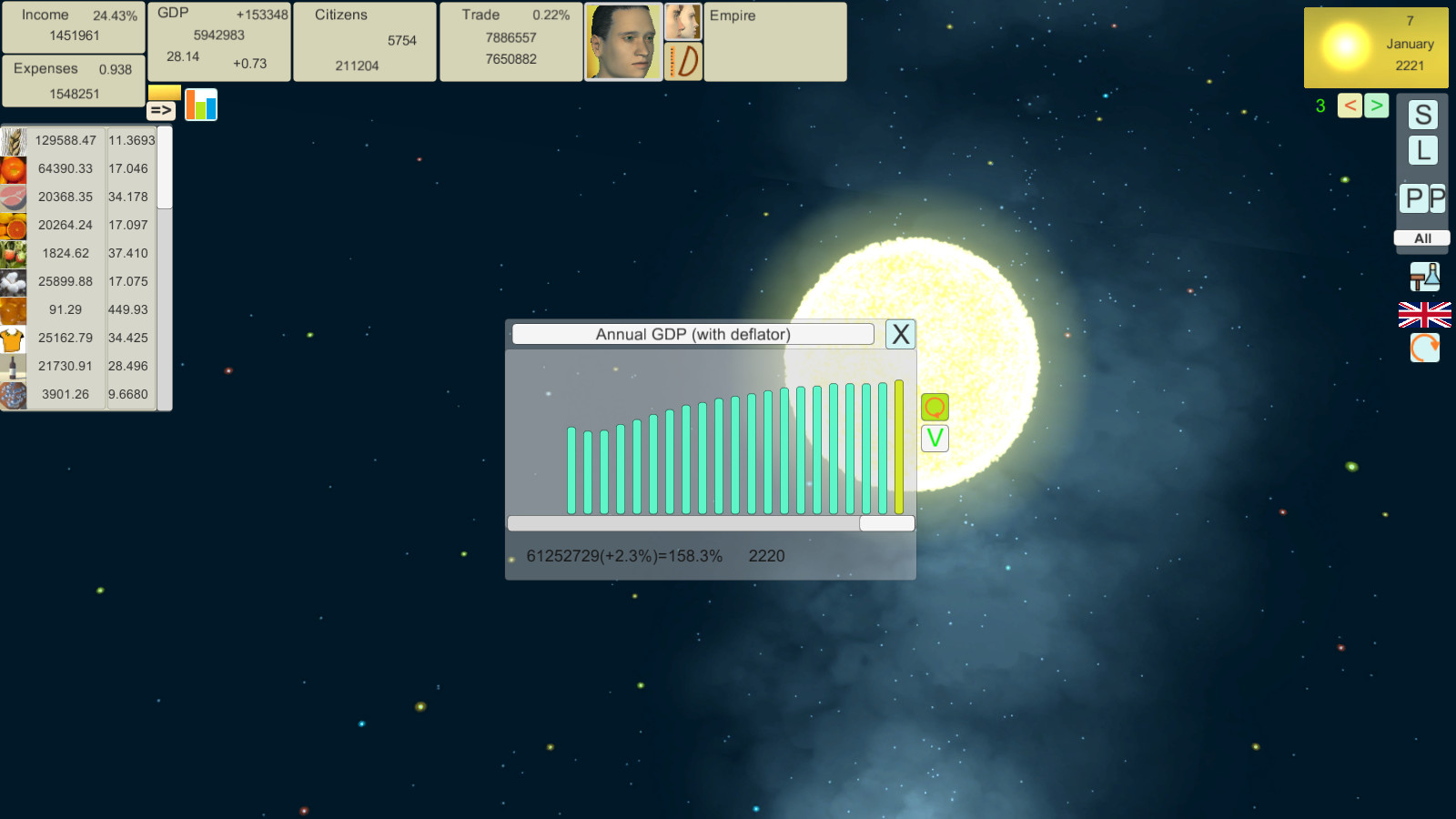
Task: Click the orange circular refresh arrow icon
Action: 1424,348
